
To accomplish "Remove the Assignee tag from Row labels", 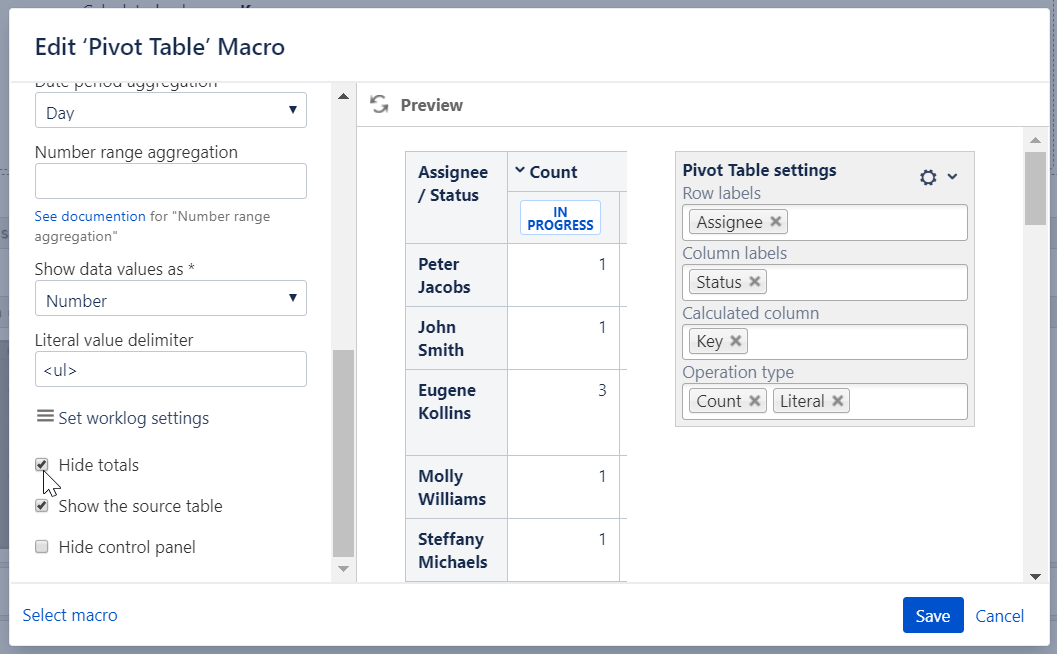I will 776,222.
